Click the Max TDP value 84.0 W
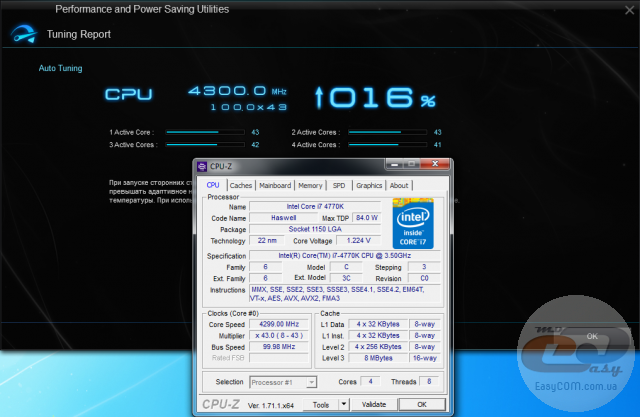 367,218
